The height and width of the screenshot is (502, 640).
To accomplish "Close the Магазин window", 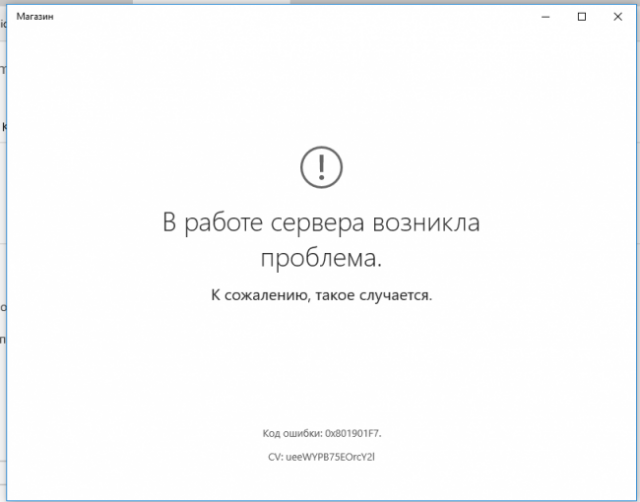I will click(x=618, y=17).
